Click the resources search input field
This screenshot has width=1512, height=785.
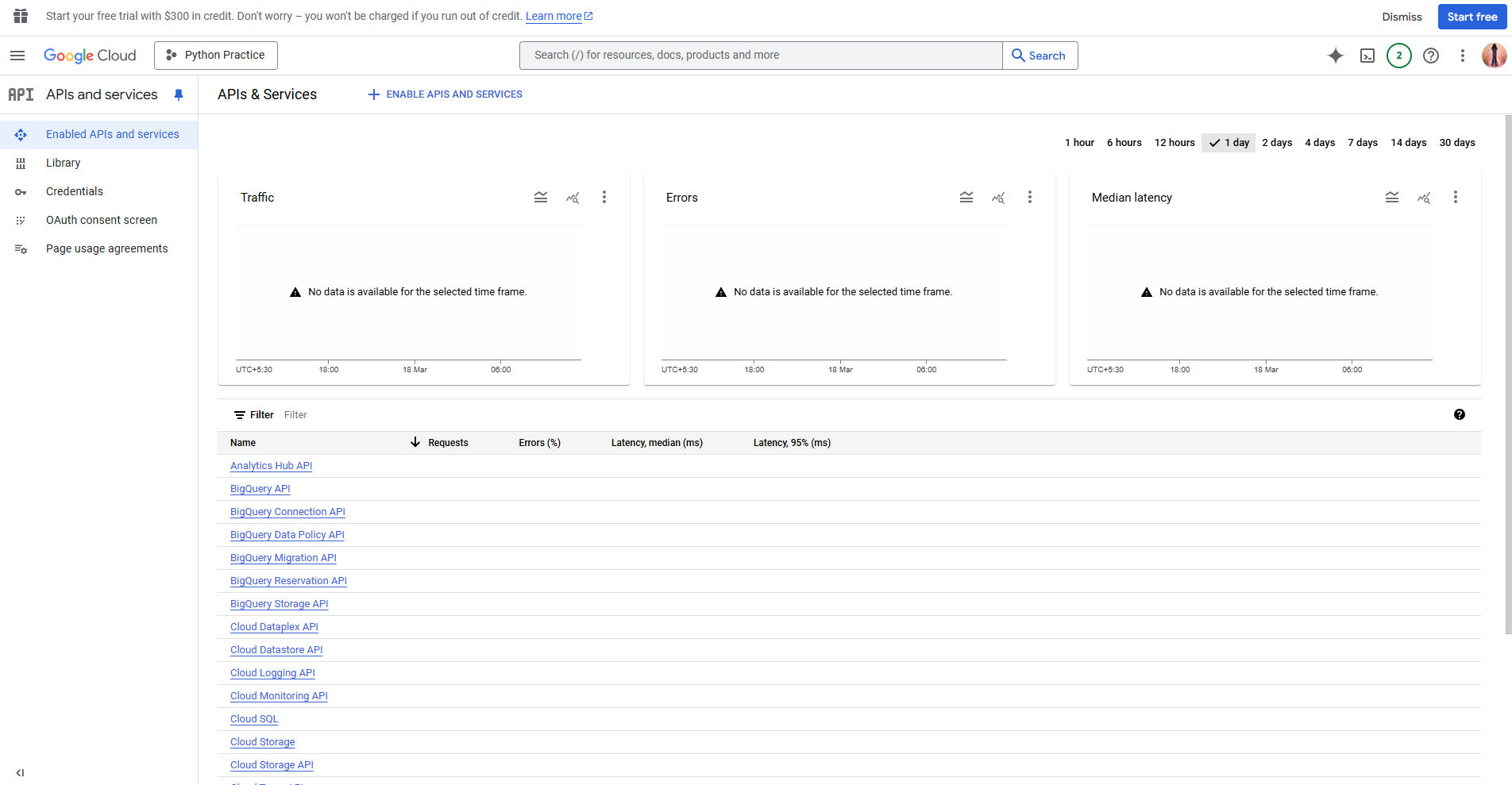tap(761, 56)
